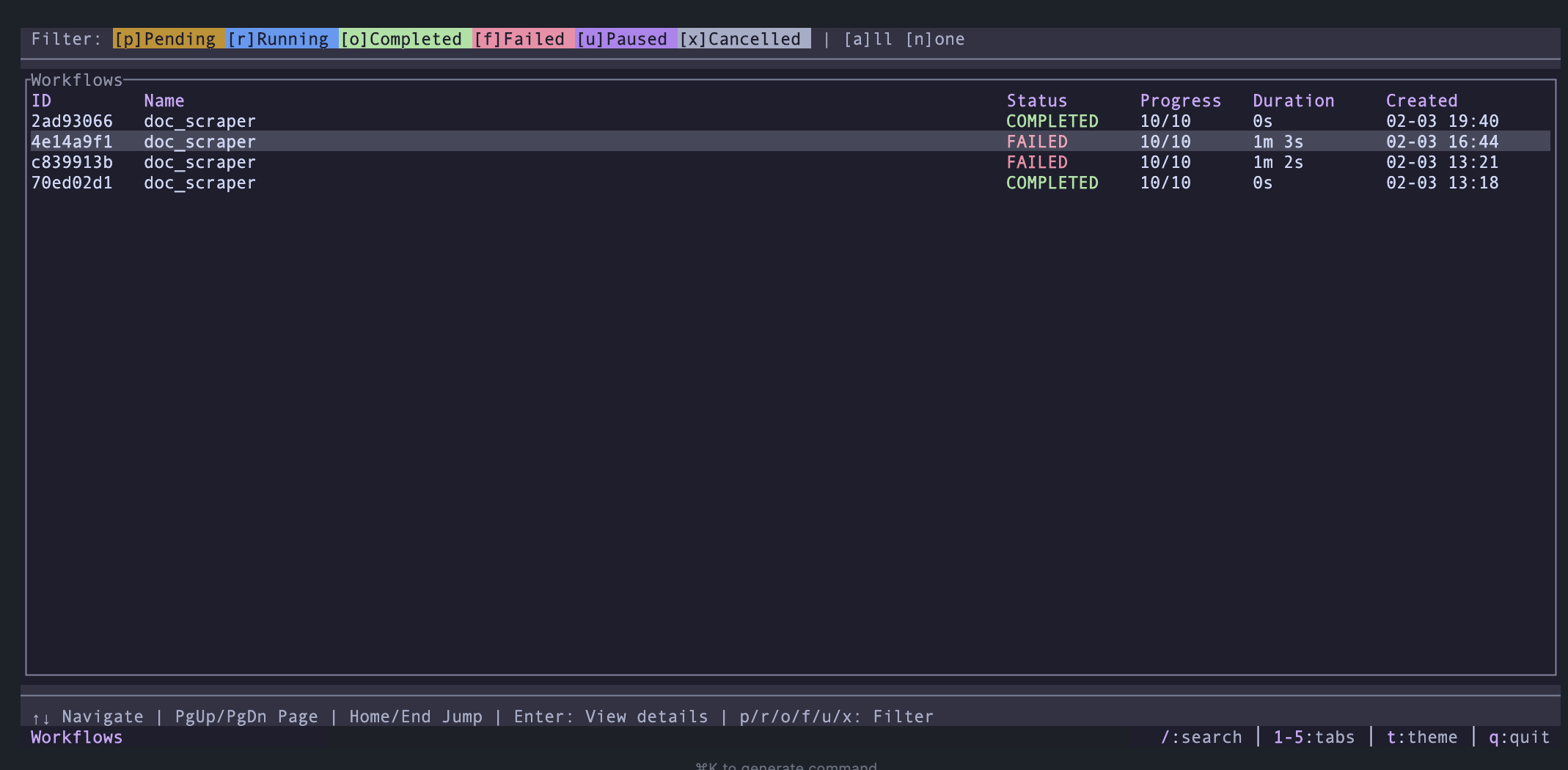Sort by the Created column header
The width and height of the screenshot is (1568, 770).
click(1420, 100)
